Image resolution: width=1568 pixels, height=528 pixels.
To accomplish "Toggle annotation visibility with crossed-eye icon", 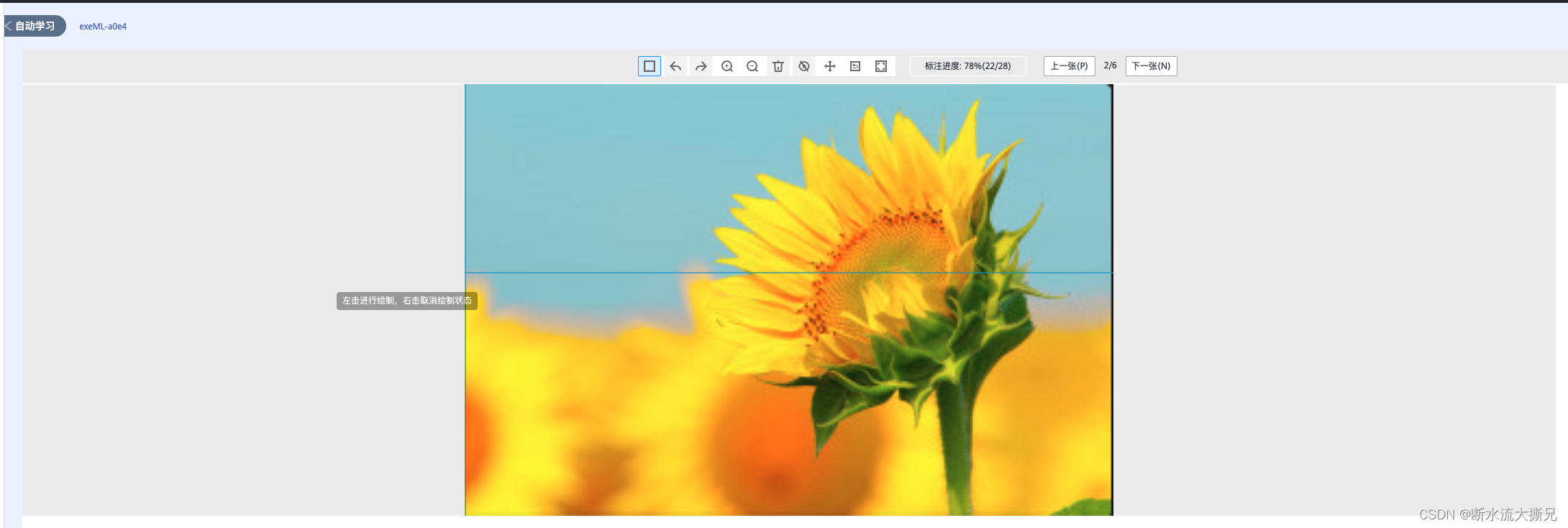I will point(804,66).
